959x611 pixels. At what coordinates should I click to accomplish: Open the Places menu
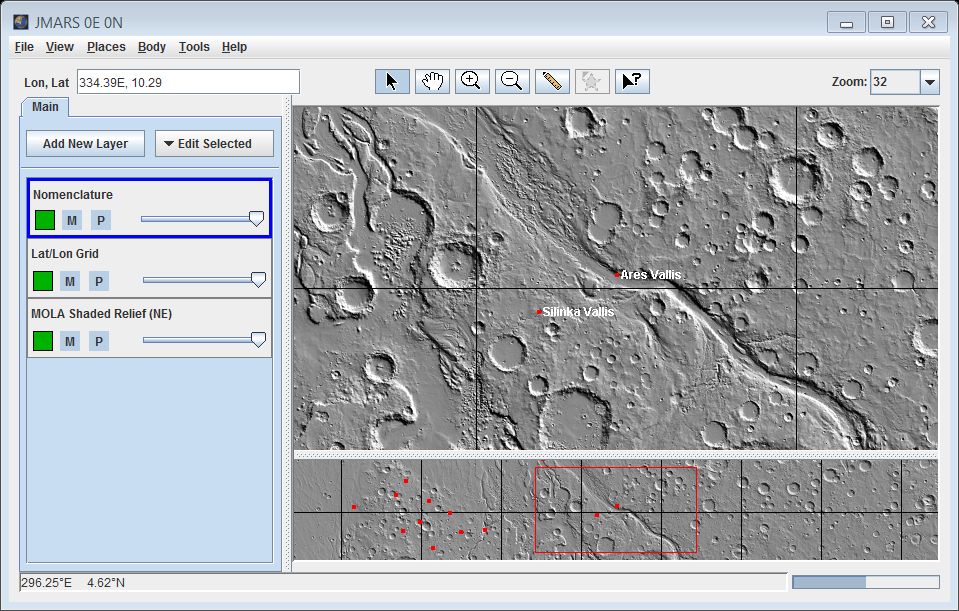coord(106,47)
